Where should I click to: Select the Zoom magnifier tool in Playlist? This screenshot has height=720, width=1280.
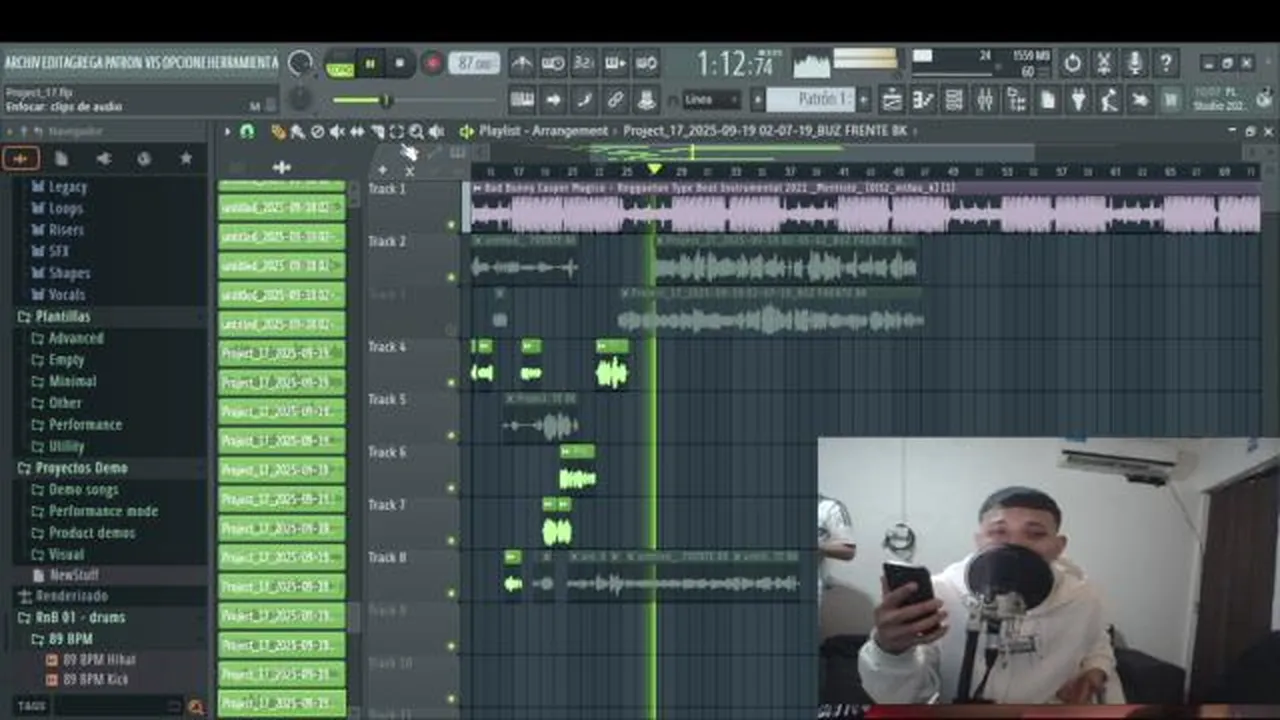(x=416, y=132)
